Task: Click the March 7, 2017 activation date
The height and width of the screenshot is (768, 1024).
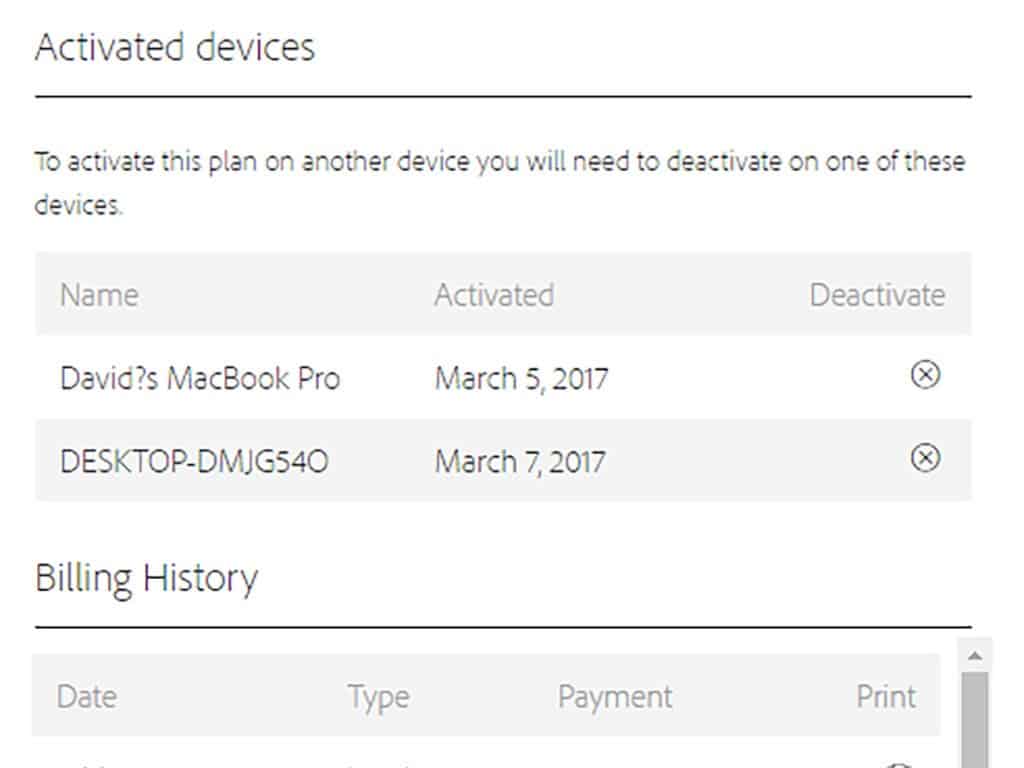Action: point(520,462)
